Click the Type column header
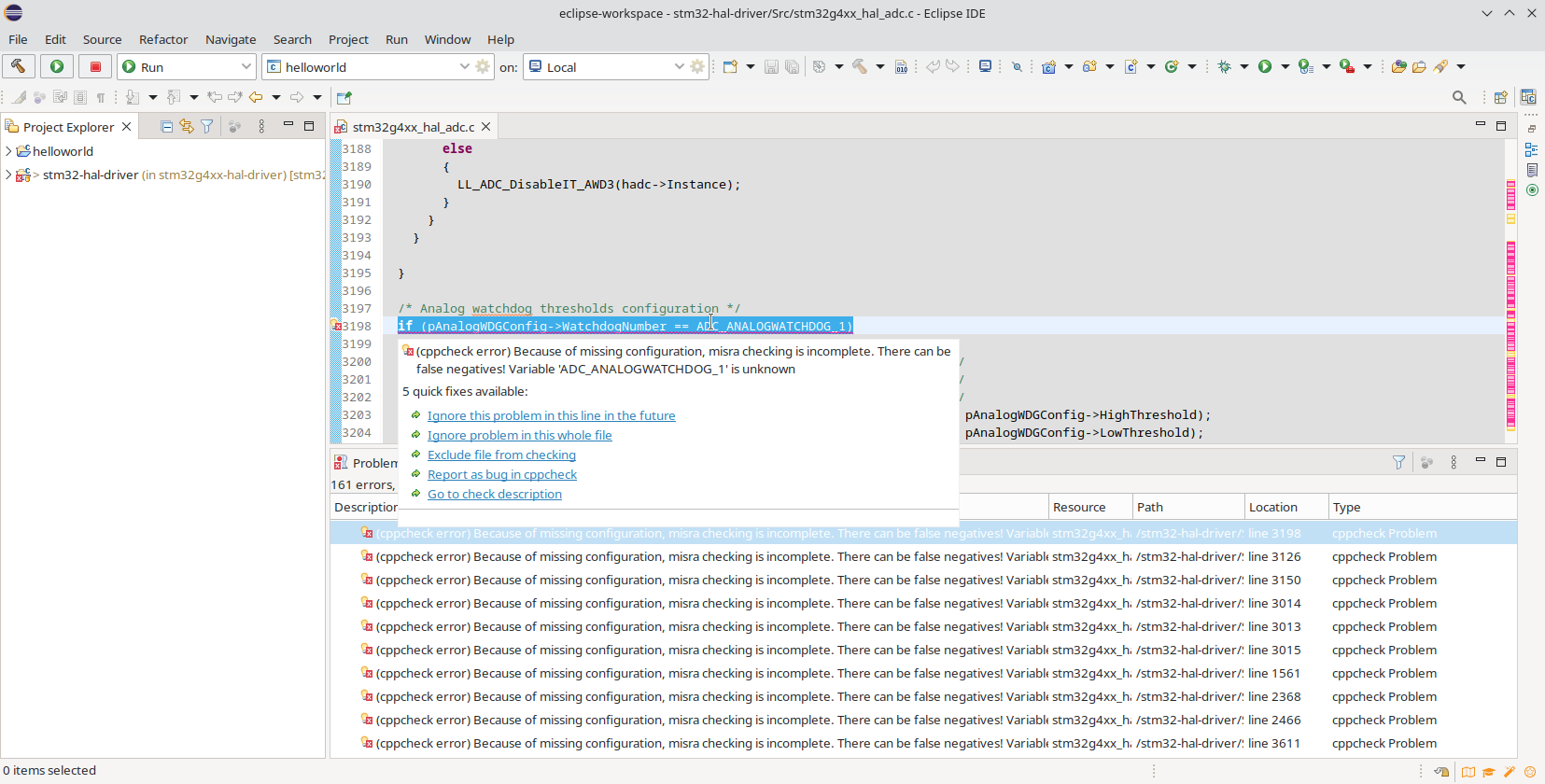Image resolution: width=1545 pixels, height=784 pixels. pos(1423,507)
